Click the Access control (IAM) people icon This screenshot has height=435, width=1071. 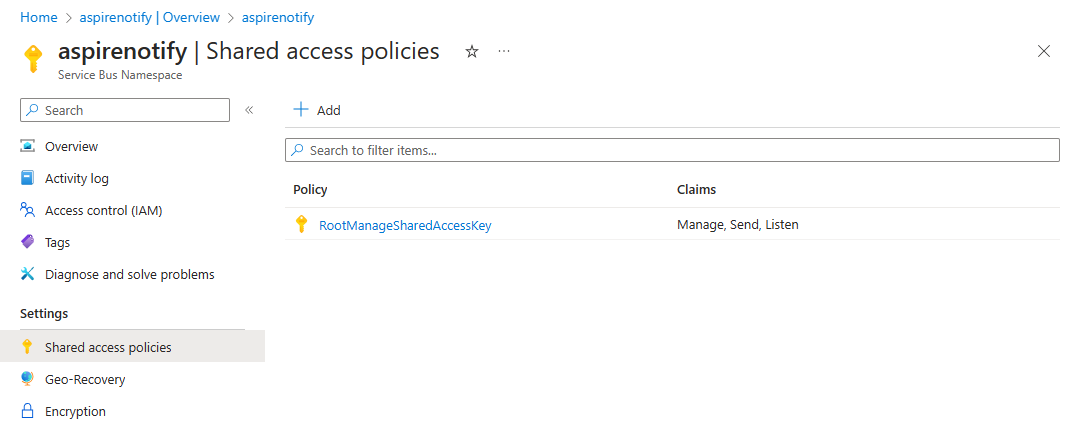pos(27,210)
